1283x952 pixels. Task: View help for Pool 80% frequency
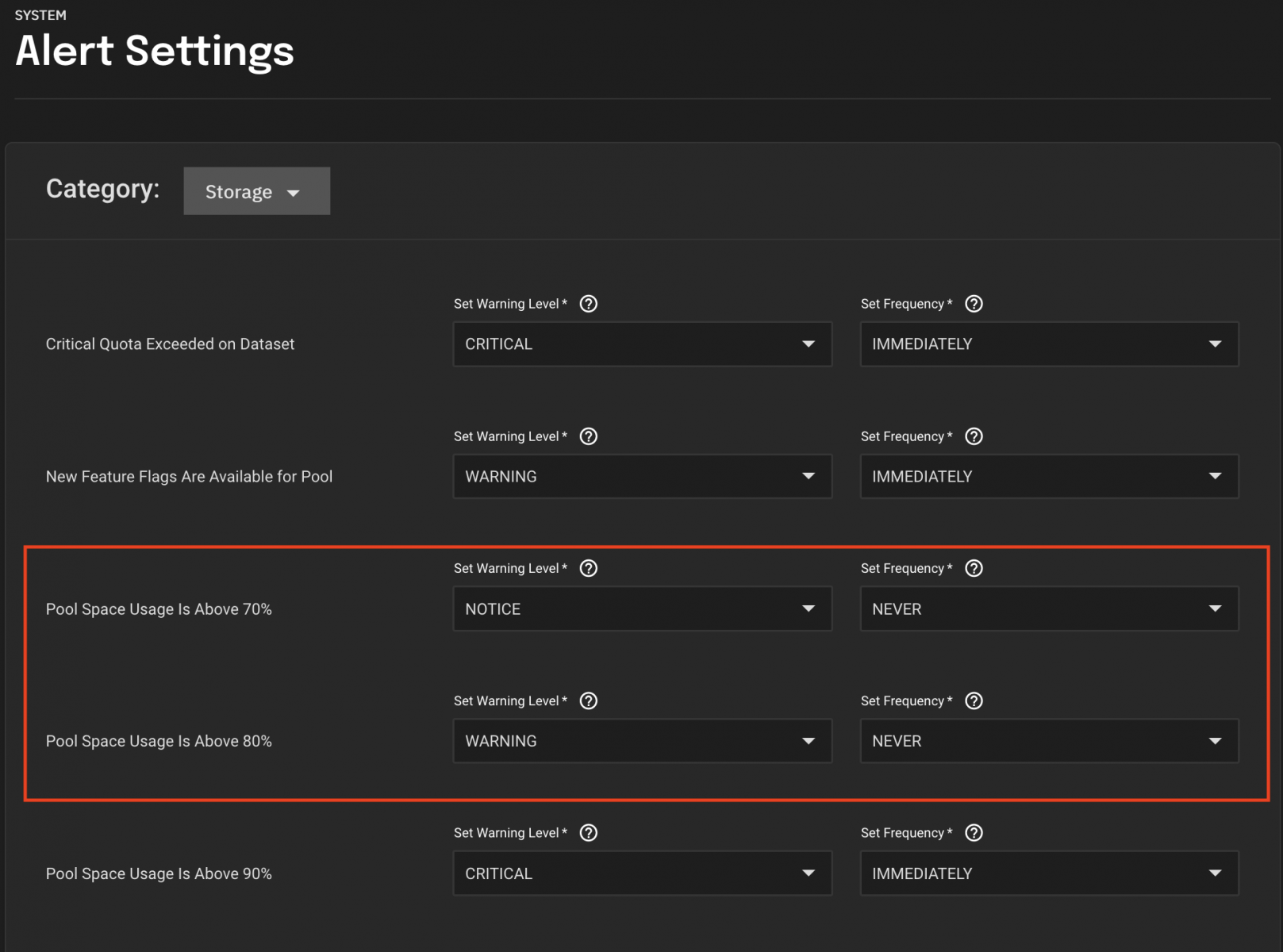tap(974, 701)
